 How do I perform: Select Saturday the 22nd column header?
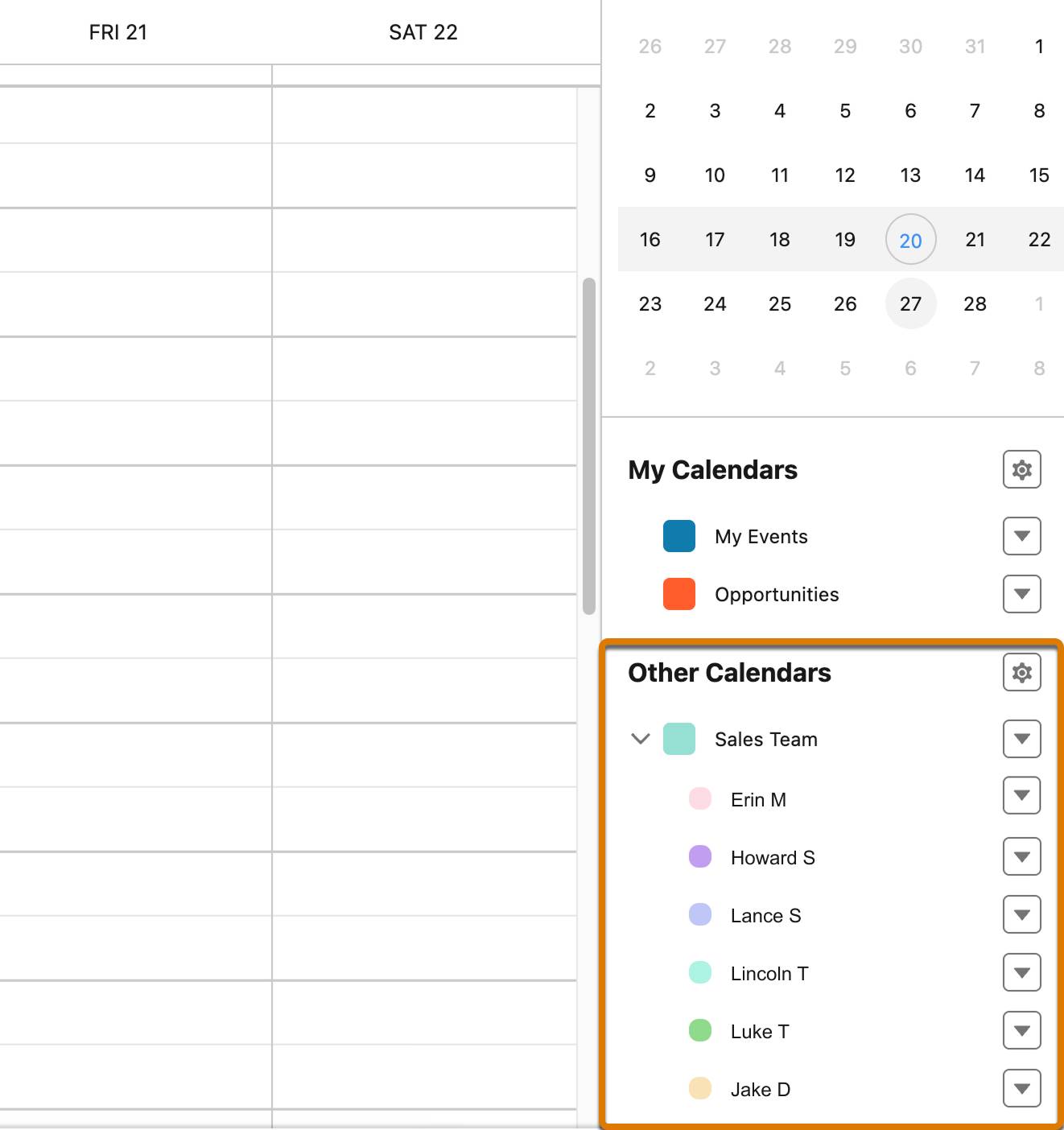(423, 32)
